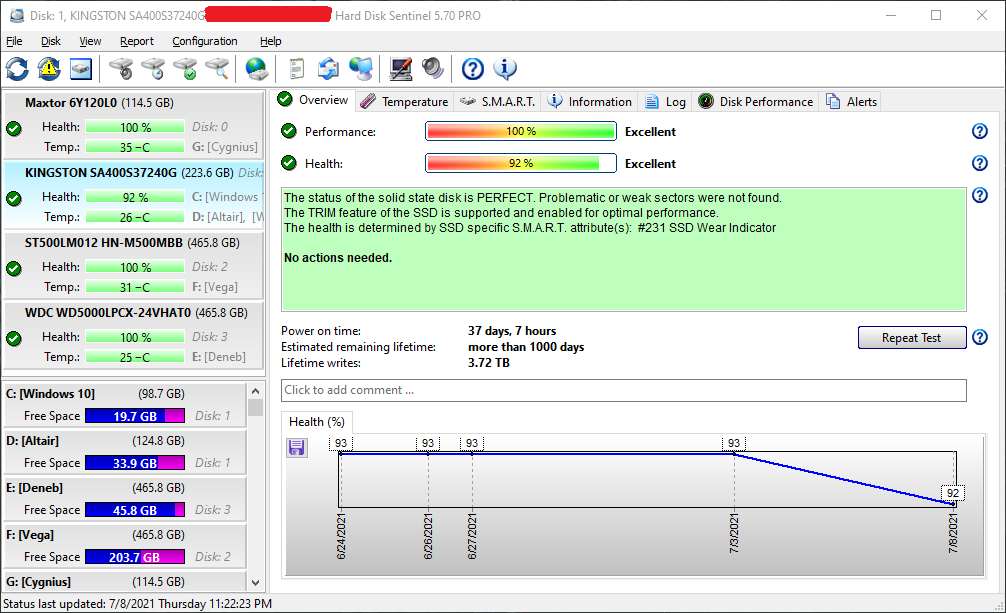Click the send report by e-mail icon
1006x613 pixels.
328,69
